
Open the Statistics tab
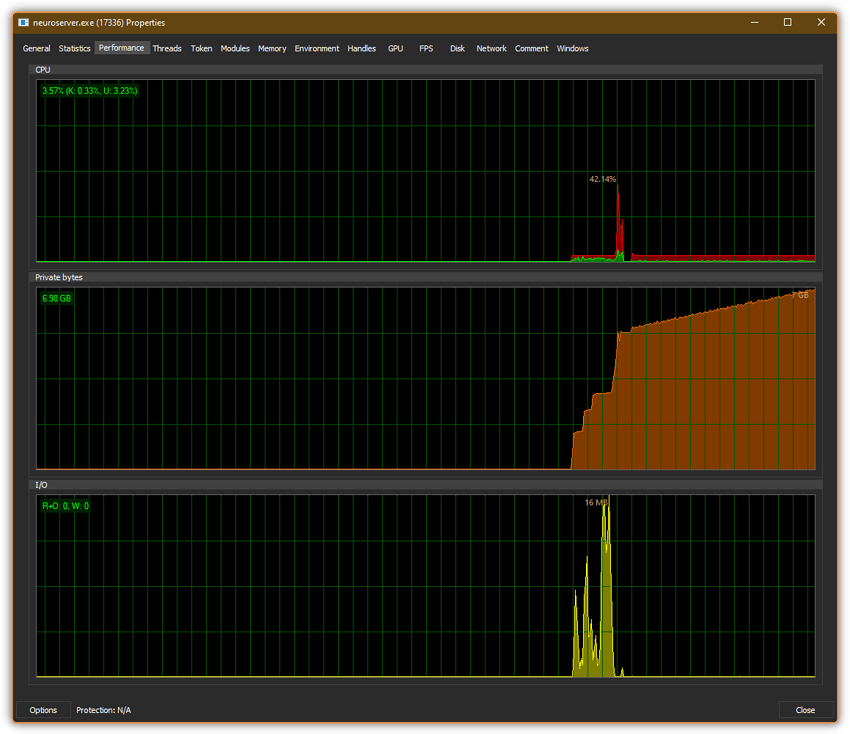(74, 48)
